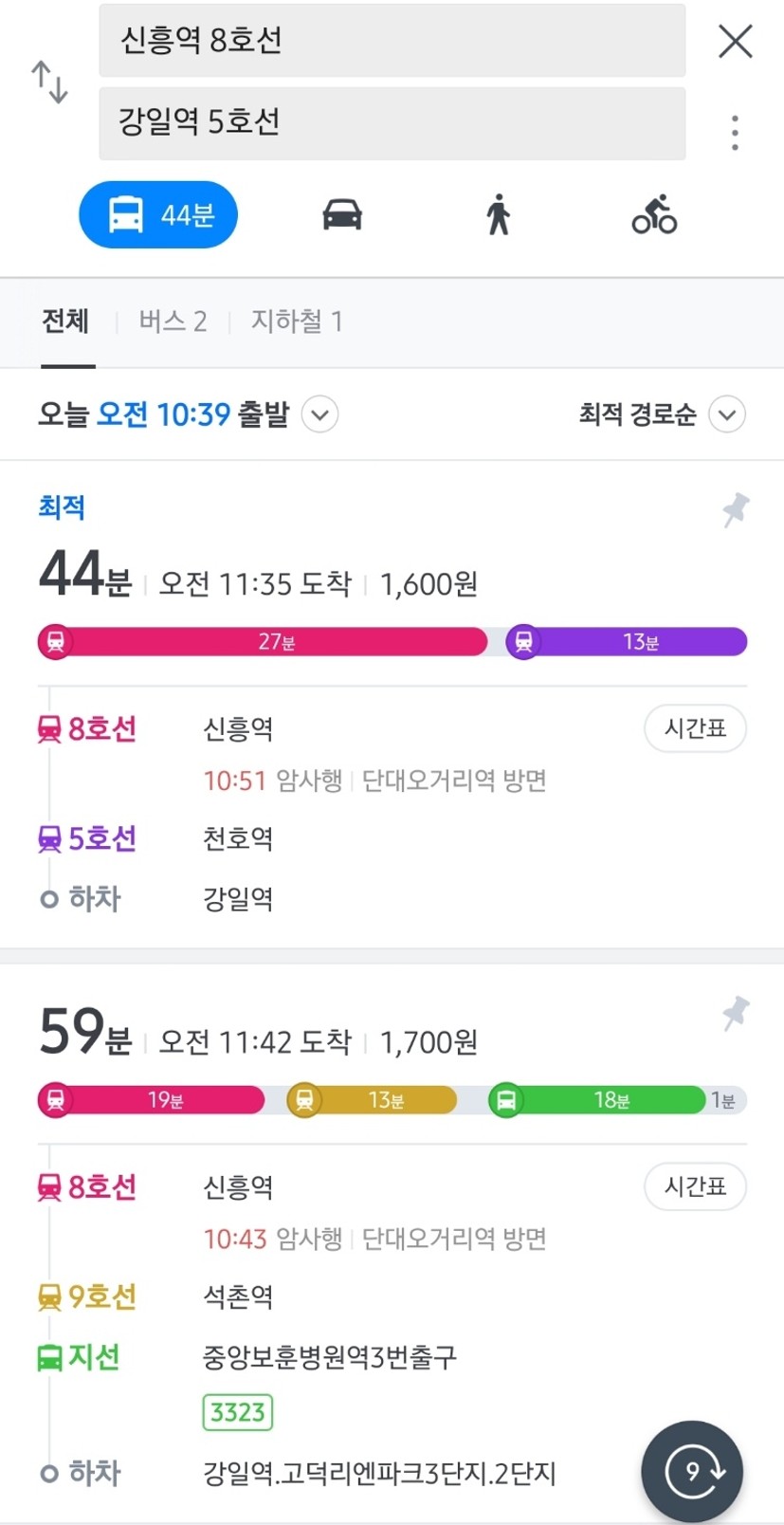Switch to the 버스 2 tab
The height and width of the screenshot is (1525, 784).
173,322
